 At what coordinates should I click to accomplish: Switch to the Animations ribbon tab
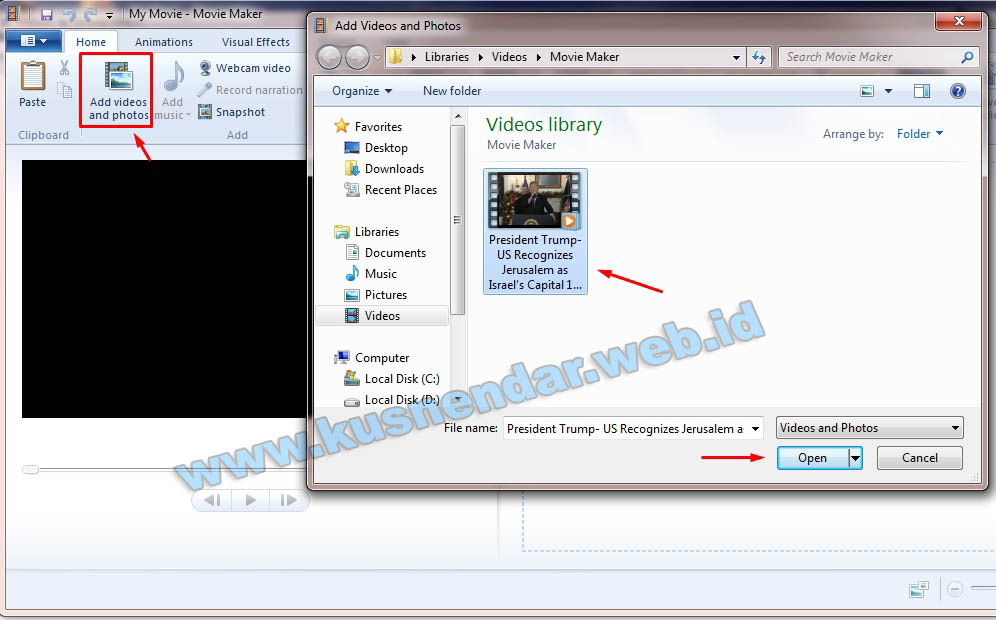[x=163, y=42]
